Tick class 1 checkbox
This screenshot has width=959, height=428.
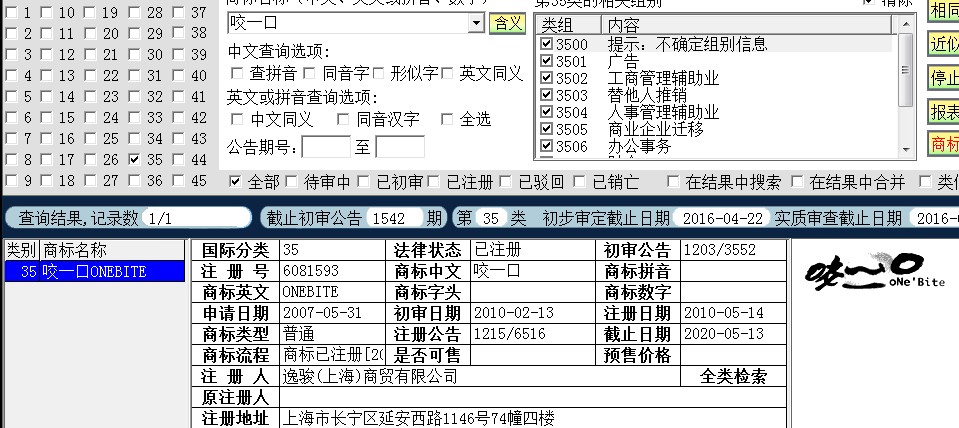coord(11,12)
